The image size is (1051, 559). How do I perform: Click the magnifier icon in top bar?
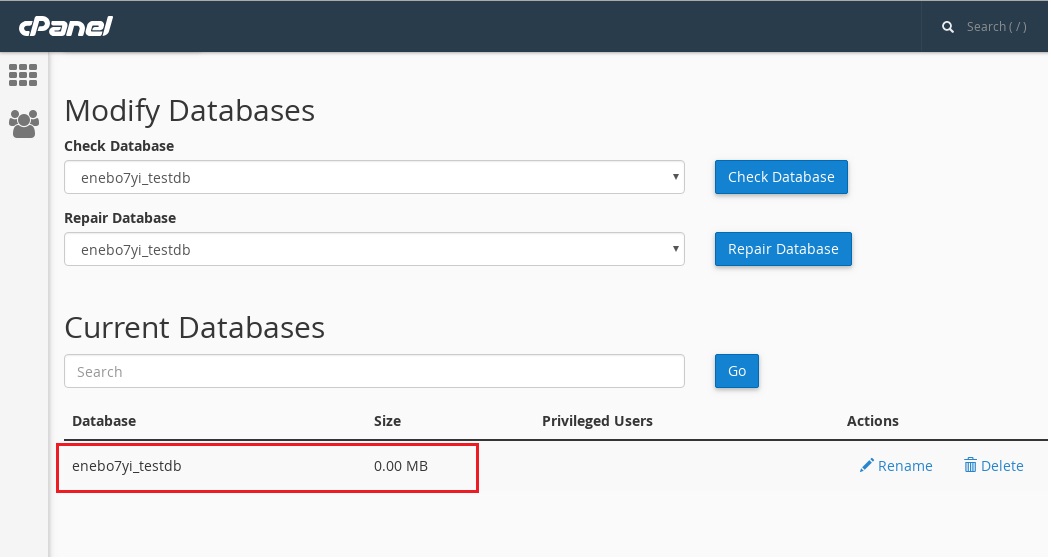(x=948, y=27)
